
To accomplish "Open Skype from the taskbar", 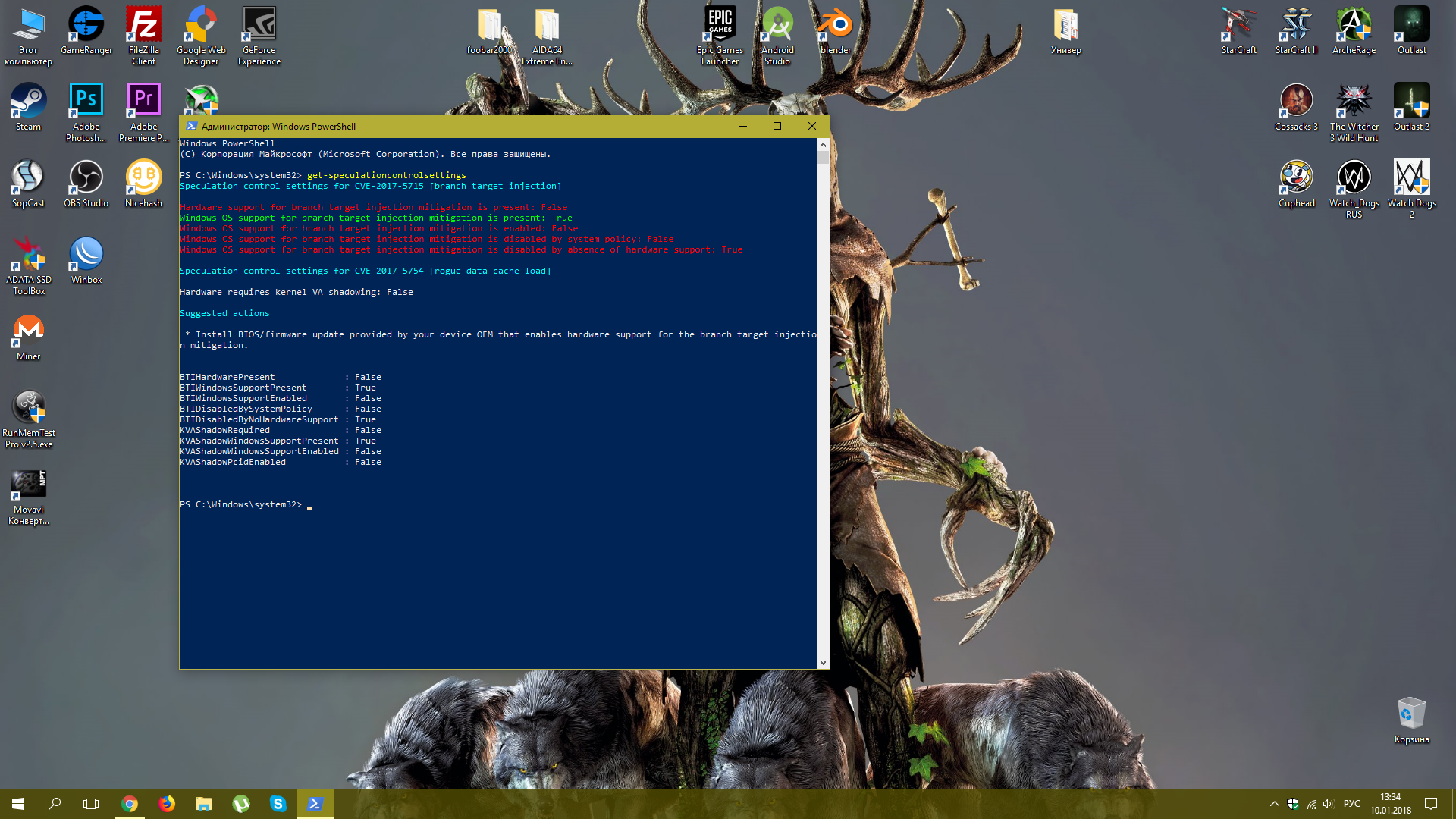I will 278,804.
